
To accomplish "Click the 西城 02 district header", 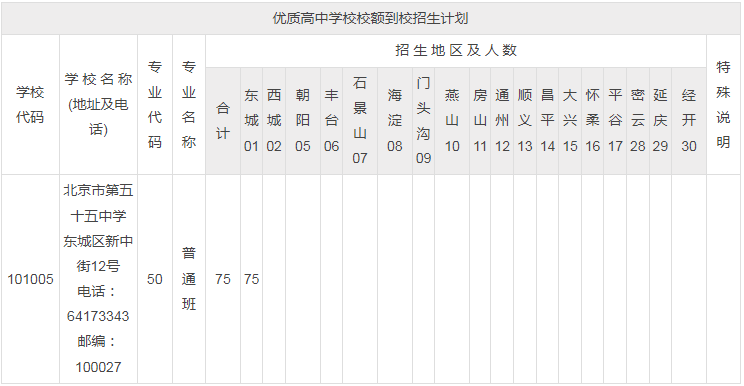I will pos(274,121).
